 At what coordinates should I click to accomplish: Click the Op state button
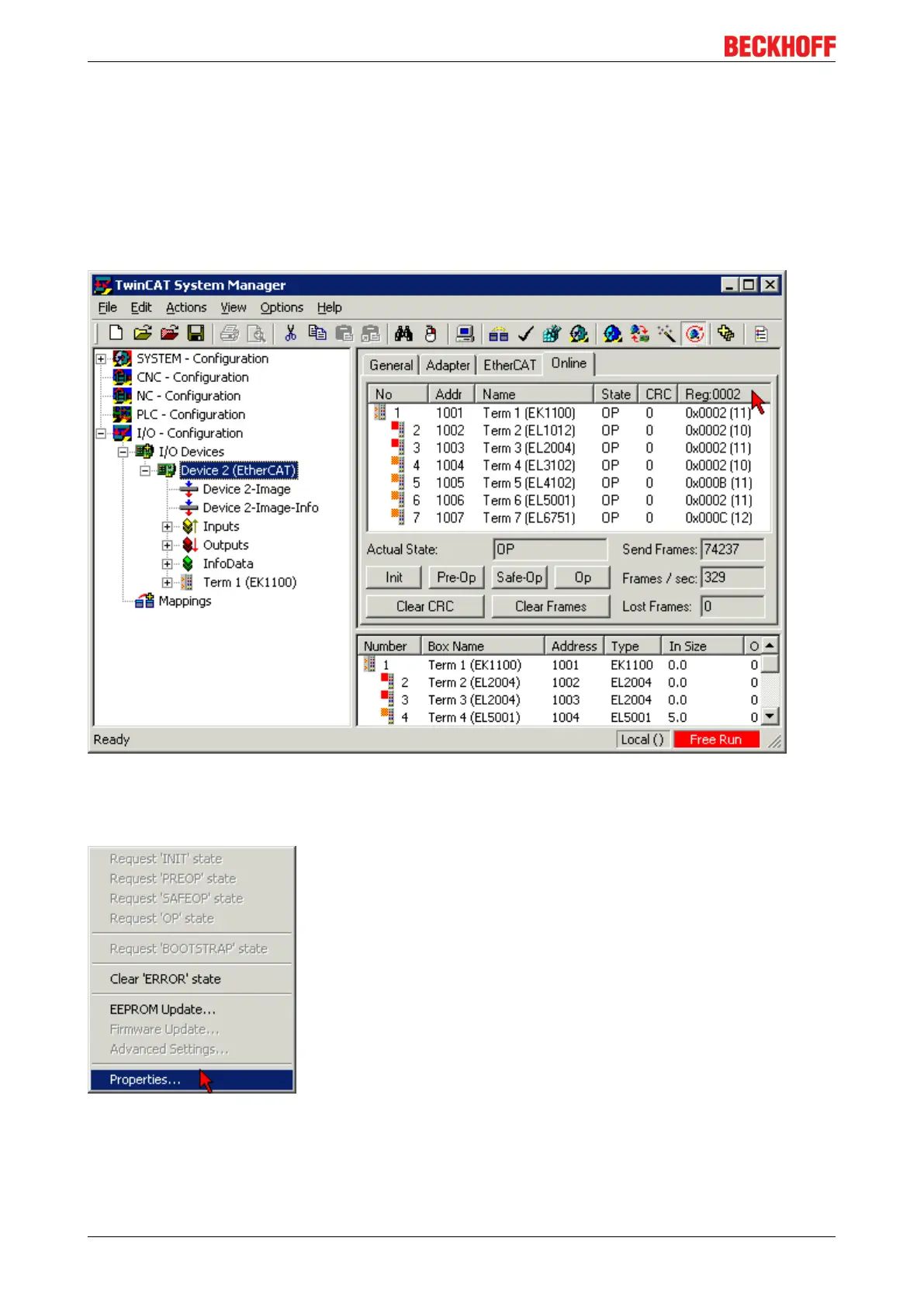pyautogui.click(x=583, y=577)
